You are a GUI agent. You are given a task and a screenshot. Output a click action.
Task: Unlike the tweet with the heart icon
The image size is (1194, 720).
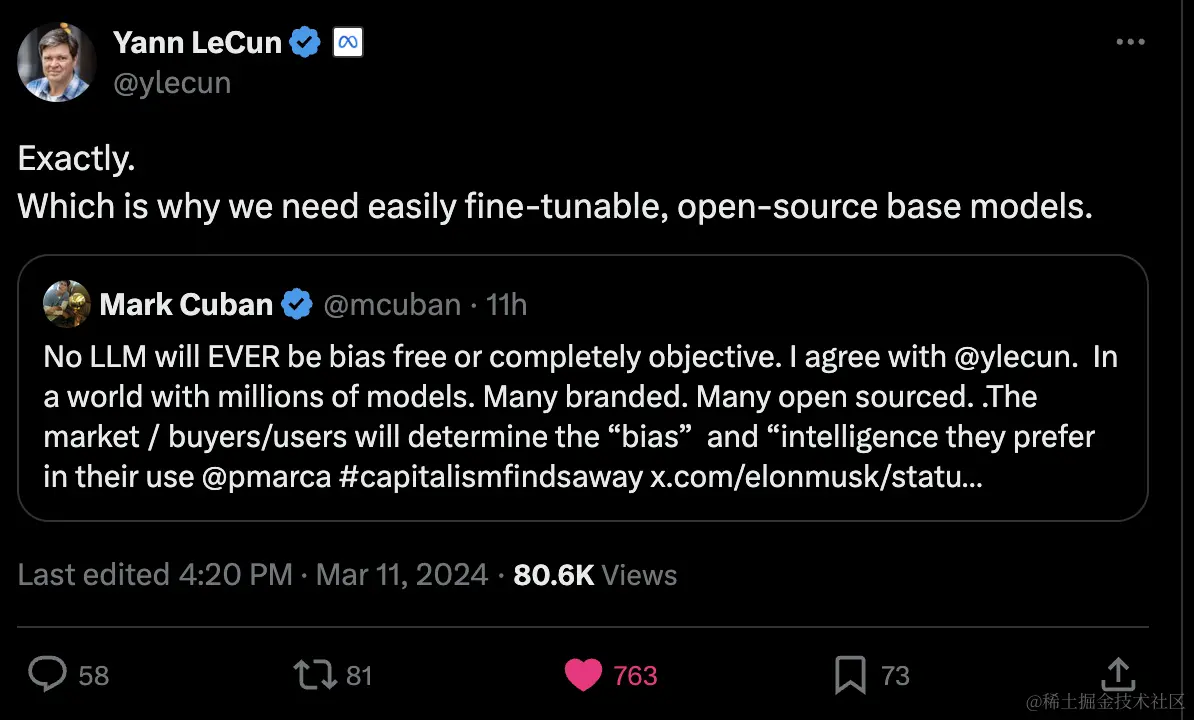583,674
